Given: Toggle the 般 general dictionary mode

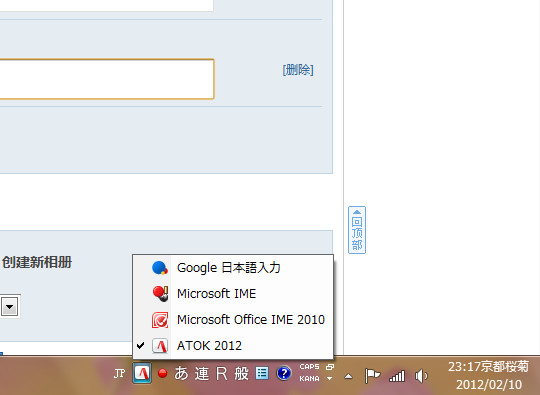Looking at the screenshot, I should coord(242,373).
